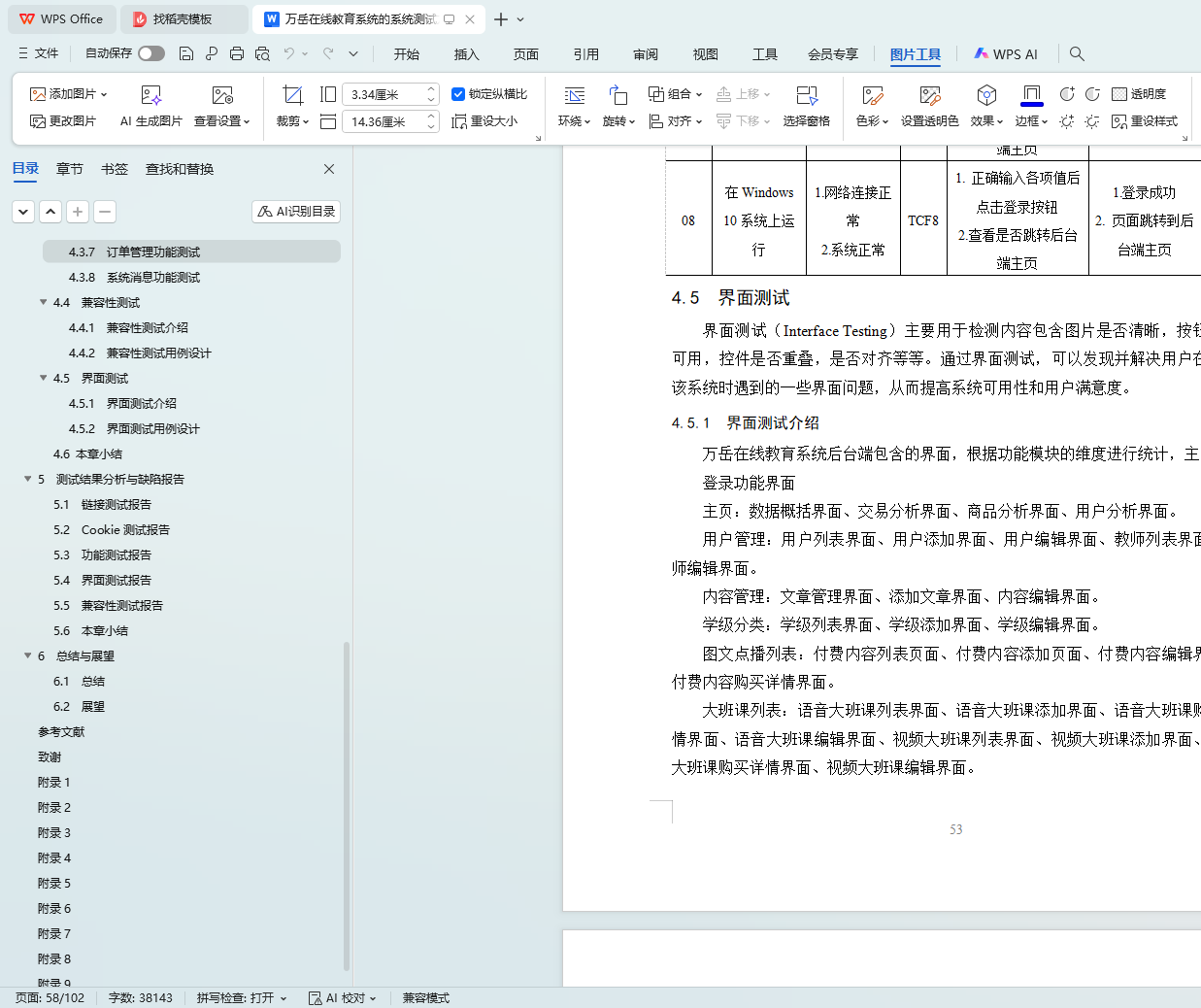Click the AI 生成图片 icon
The height and width of the screenshot is (1008, 1201).
[150, 95]
